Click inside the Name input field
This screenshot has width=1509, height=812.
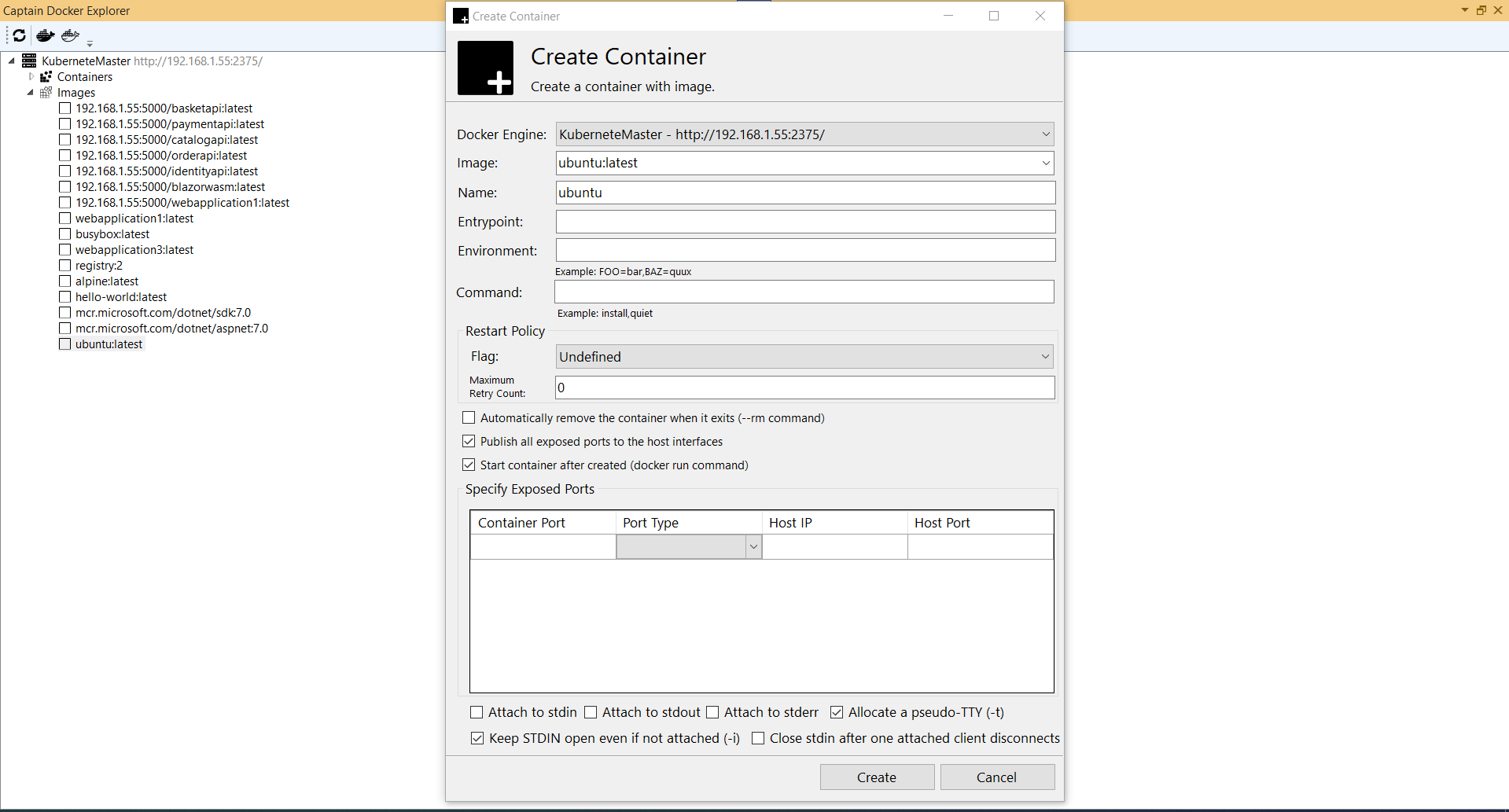(x=804, y=193)
